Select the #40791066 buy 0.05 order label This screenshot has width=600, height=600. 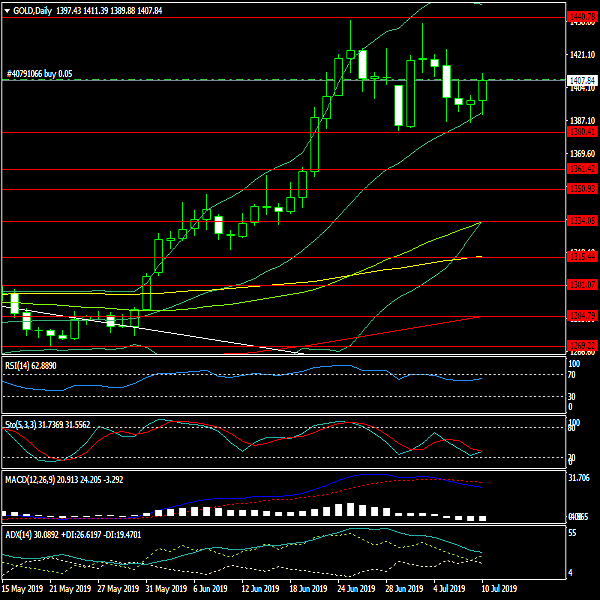tap(39, 74)
